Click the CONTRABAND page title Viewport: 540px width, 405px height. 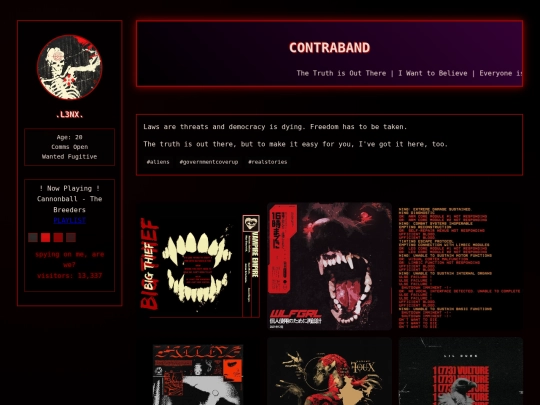pyautogui.click(x=330, y=48)
